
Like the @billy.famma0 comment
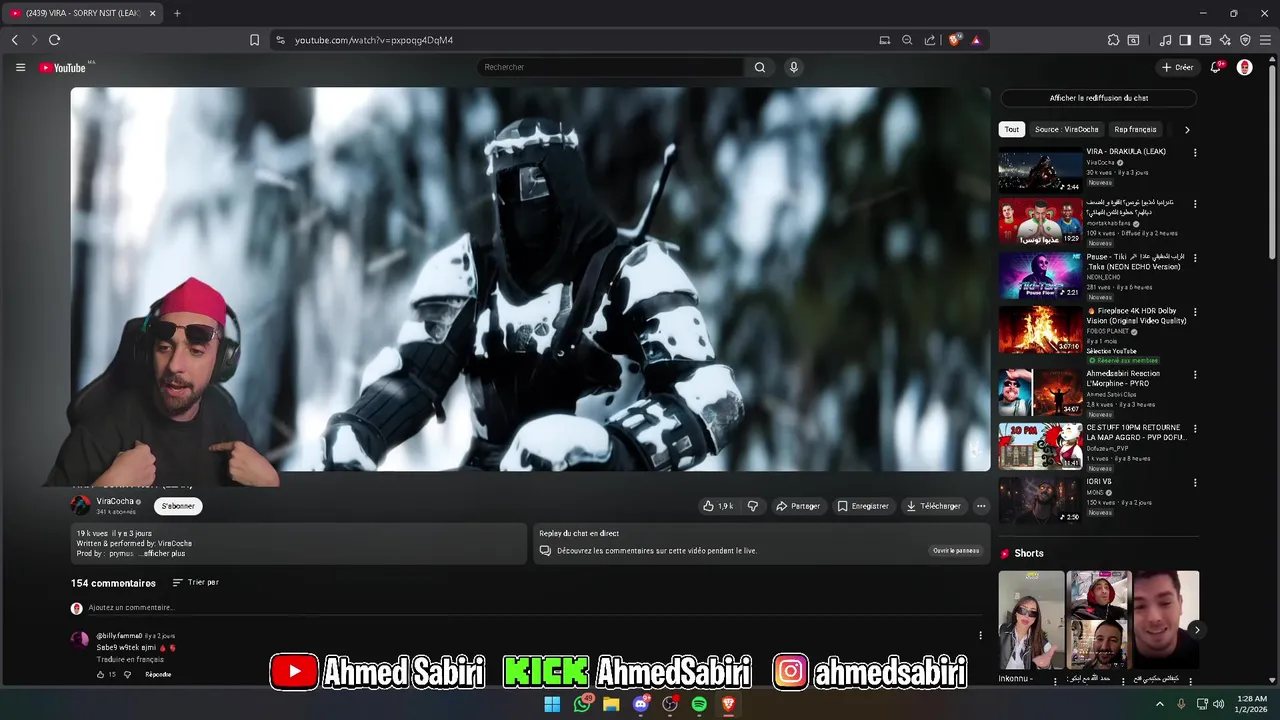pos(100,675)
